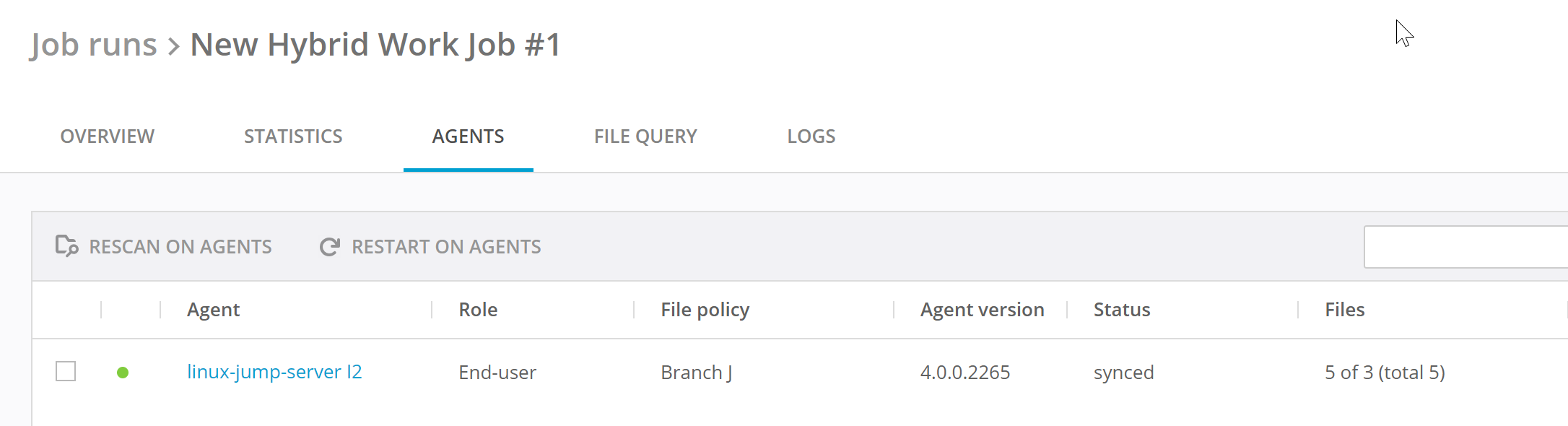The width and height of the screenshot is (1568, 426).
Task: Sort by the Files column header
Action: [x=1344, y=310]
